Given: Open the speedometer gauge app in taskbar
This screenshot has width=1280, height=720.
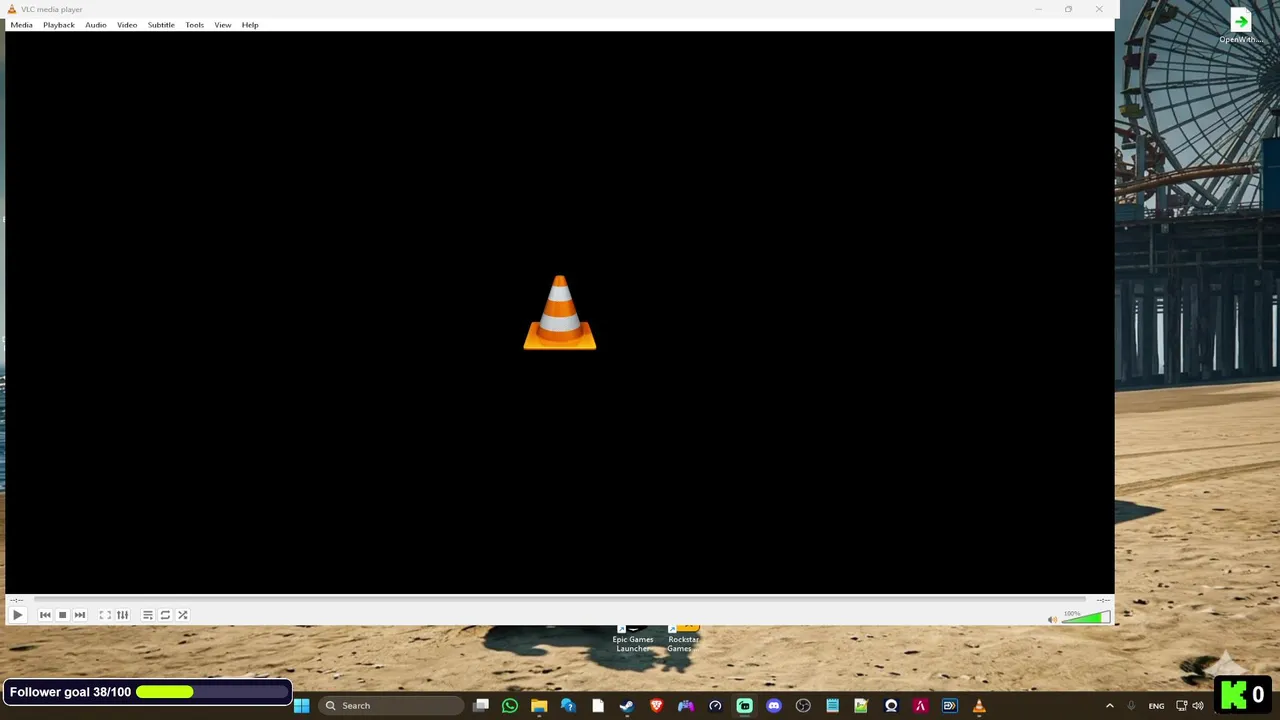Looking at the screenshot, I should (715, 706).
